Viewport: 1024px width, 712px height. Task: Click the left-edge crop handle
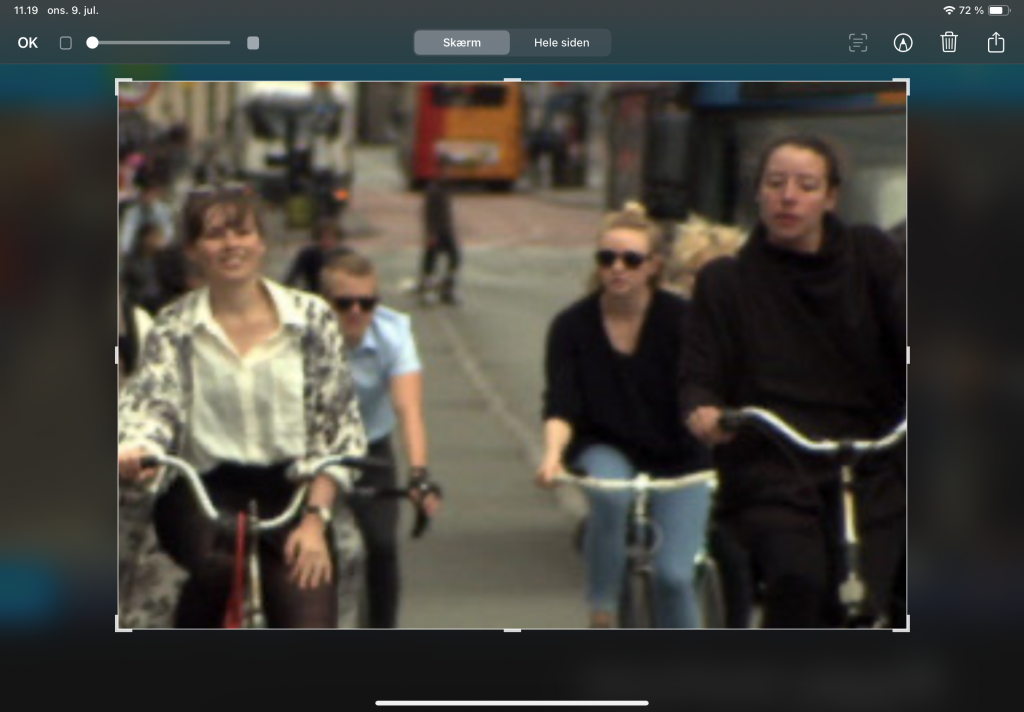click(x=117, y=355)
